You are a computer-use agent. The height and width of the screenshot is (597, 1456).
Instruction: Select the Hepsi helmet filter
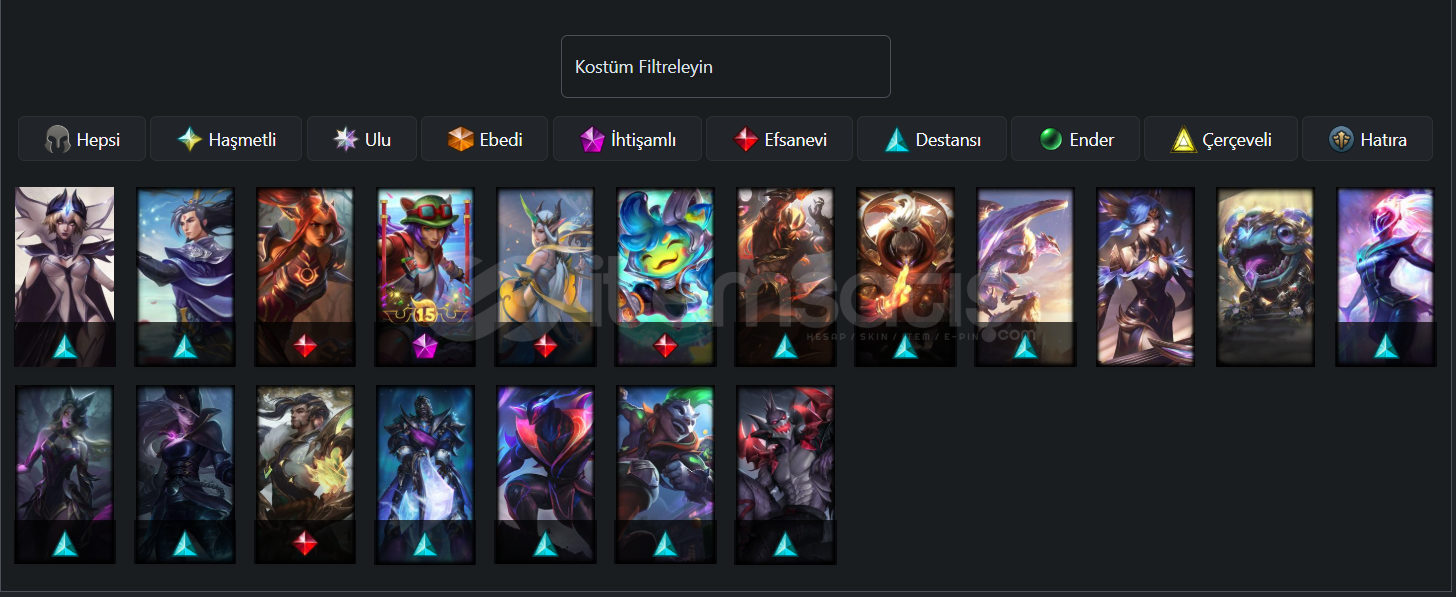pos(82,139)
